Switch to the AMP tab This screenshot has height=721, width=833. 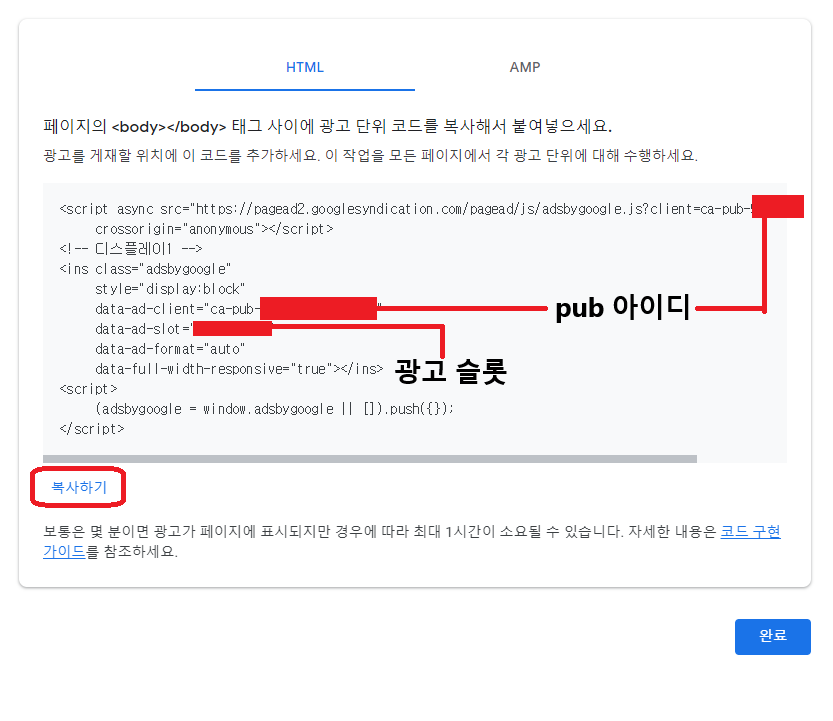tap(524, 67)
